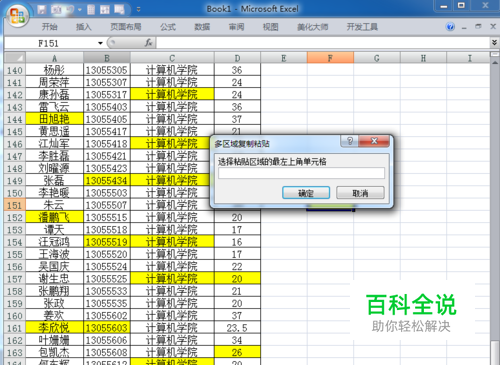Open the 开发工具 ribbon tab
Image resolution: width=500 pixels, height=365 pixels.
pos(362,27)
